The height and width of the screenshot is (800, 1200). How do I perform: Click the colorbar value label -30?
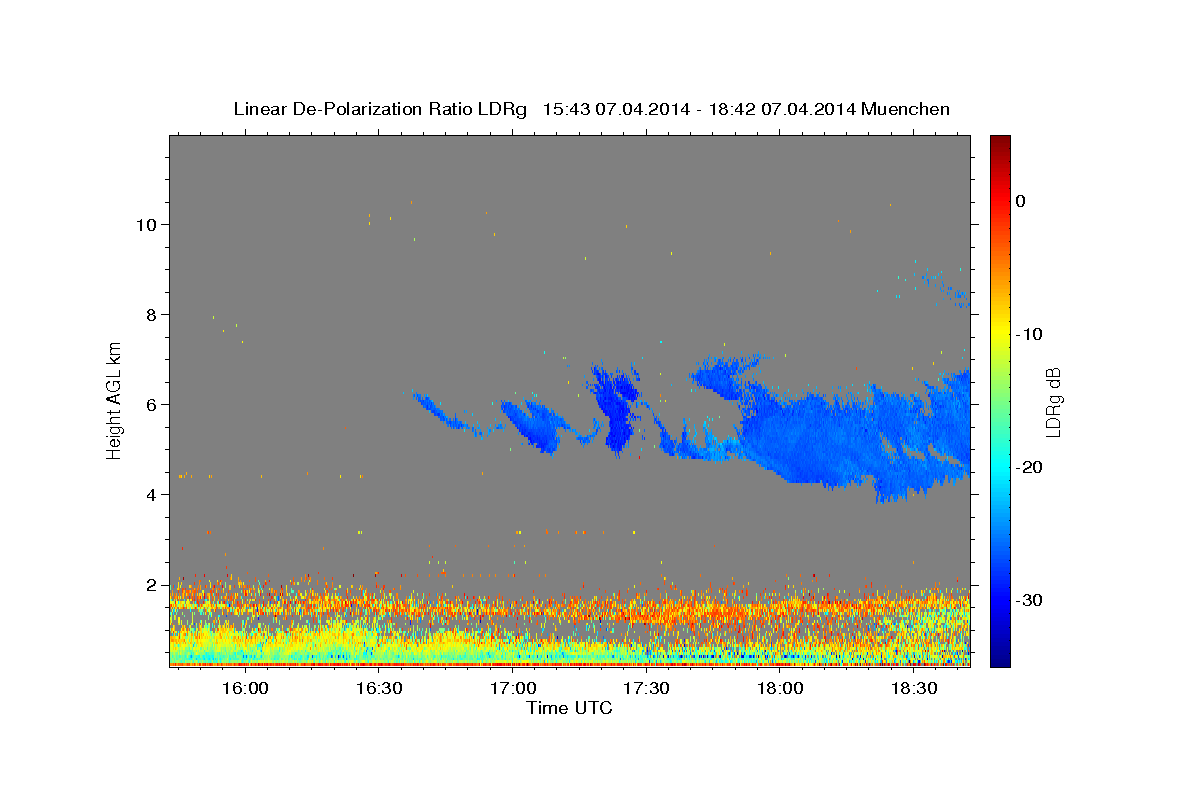[x=1029, y=600]
